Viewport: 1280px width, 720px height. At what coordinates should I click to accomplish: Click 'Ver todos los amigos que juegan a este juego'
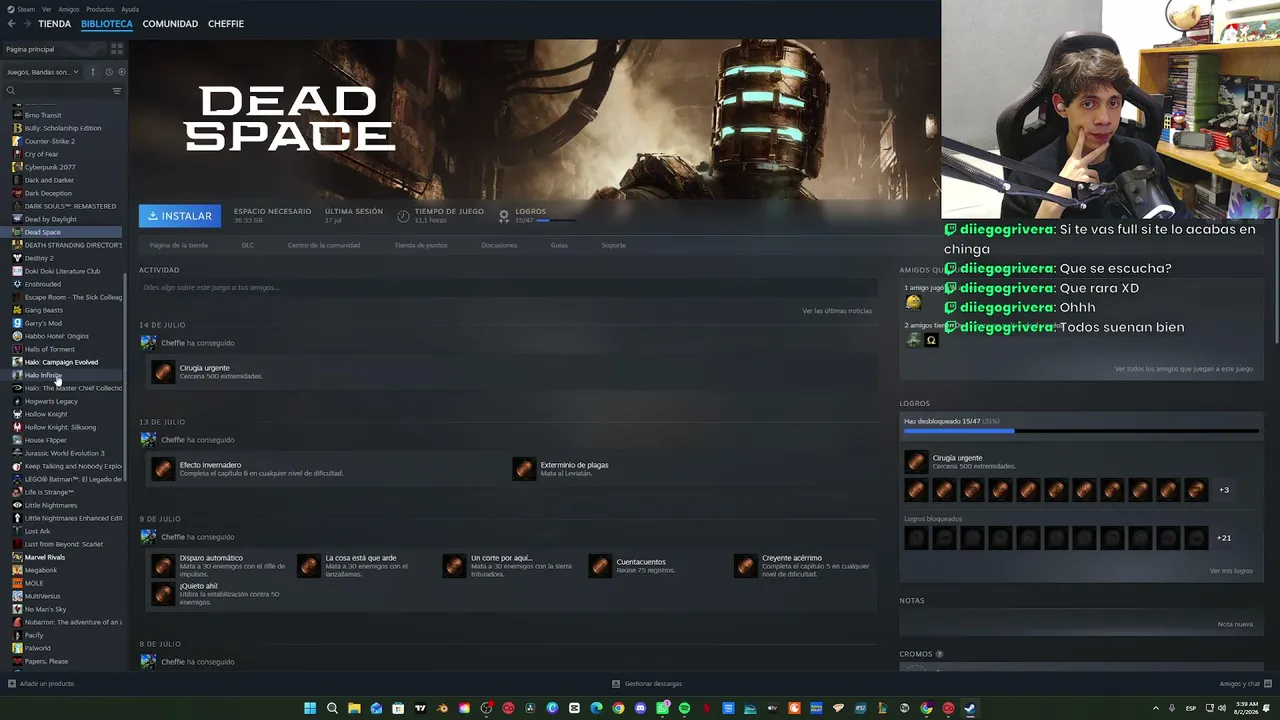[x=1184, y=369]
